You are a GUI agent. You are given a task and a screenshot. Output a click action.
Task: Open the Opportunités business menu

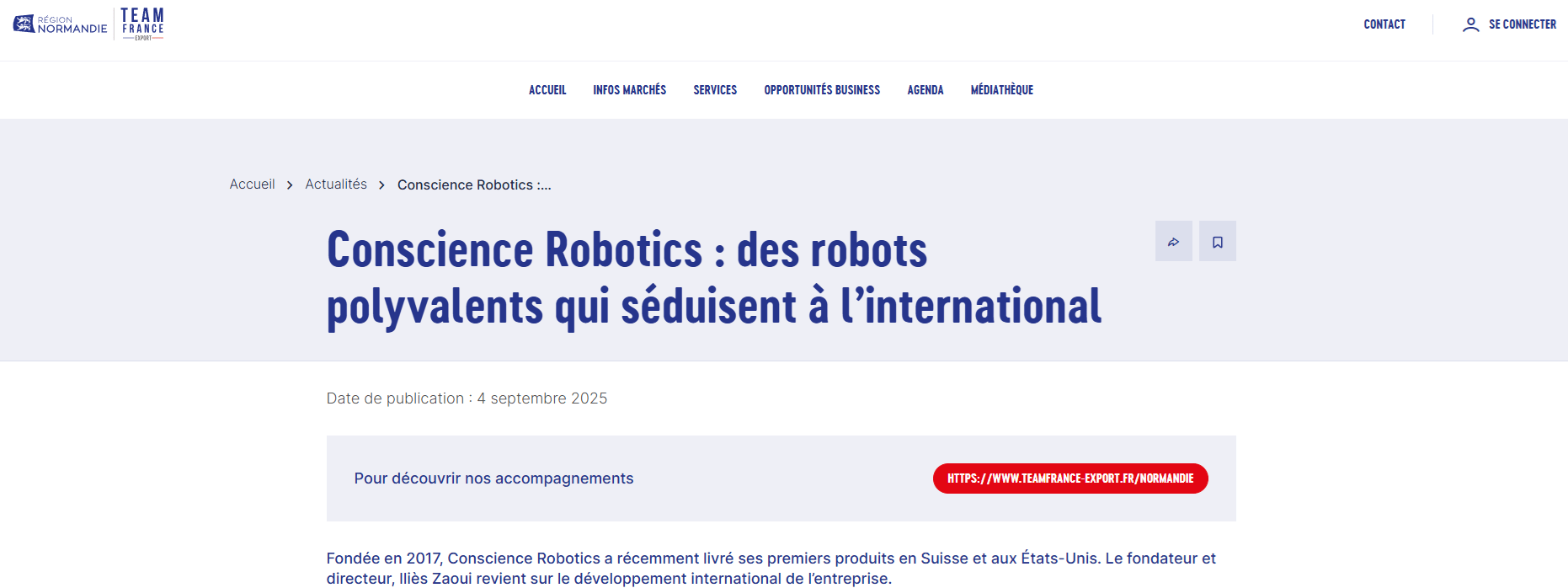[822, 90]
